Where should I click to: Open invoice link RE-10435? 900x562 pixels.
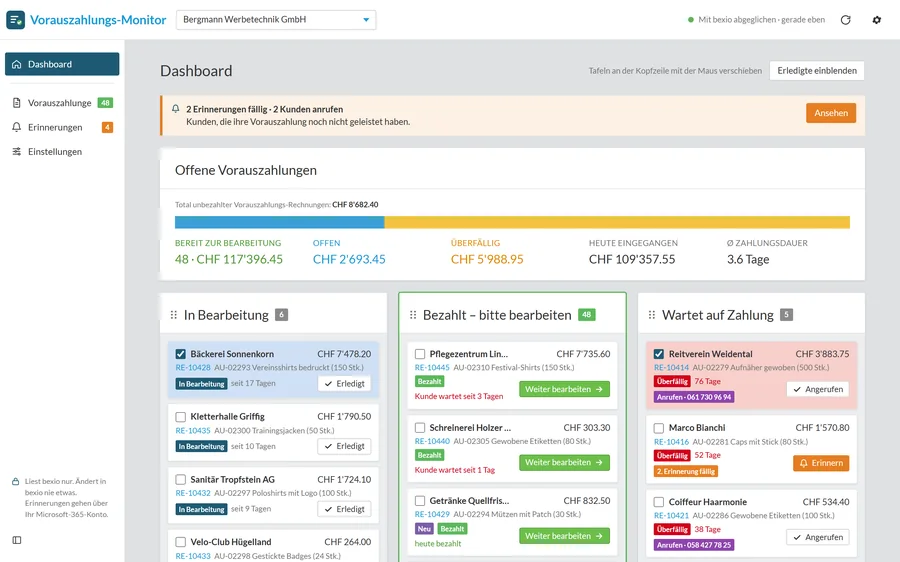coord(193,431)
